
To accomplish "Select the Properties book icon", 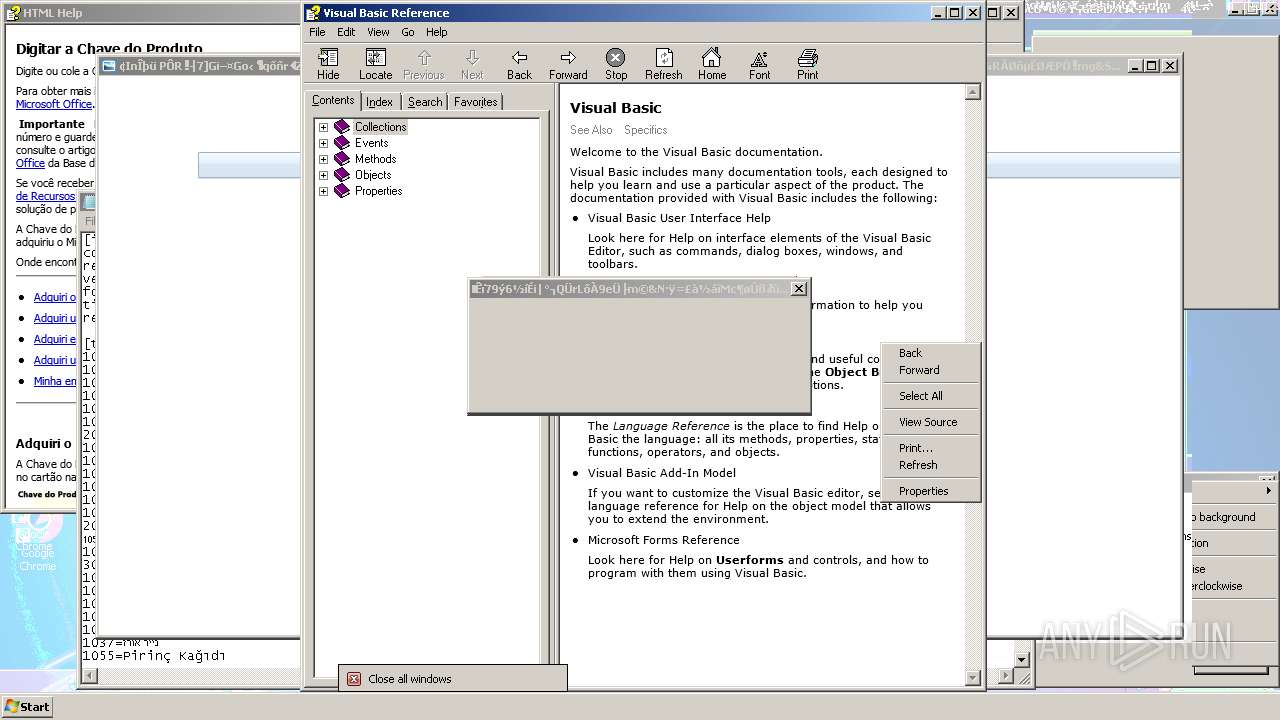I will click(342, 191).
